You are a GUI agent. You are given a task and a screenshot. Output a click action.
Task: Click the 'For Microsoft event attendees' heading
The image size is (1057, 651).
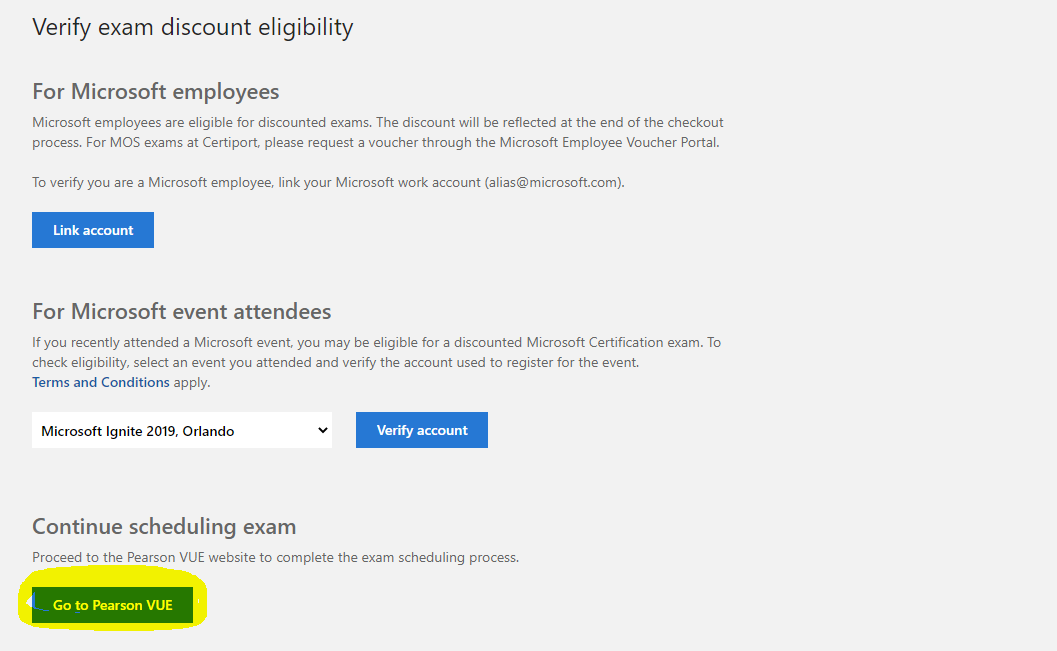click(182, 311)
